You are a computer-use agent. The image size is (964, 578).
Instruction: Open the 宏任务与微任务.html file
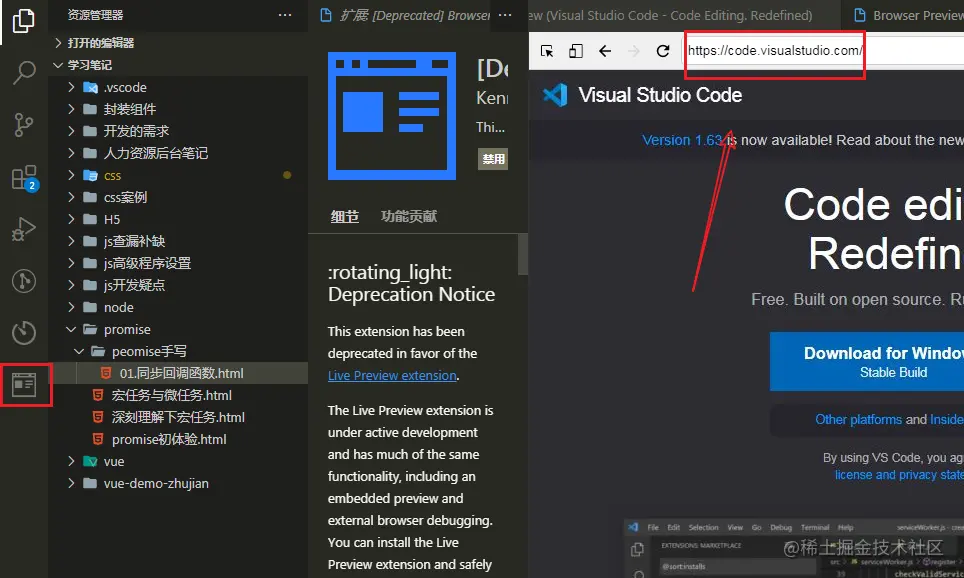tap(171, 395)
